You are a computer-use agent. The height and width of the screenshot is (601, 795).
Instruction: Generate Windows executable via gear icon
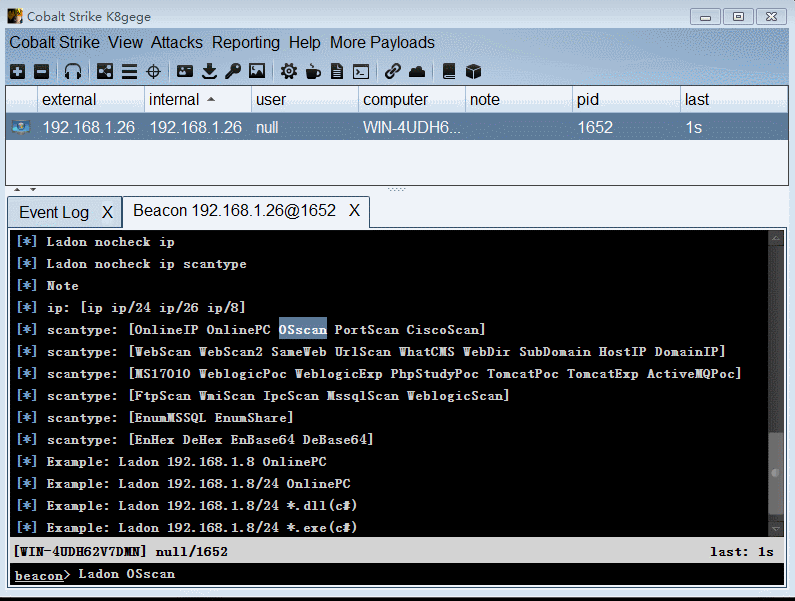point(289,72)
